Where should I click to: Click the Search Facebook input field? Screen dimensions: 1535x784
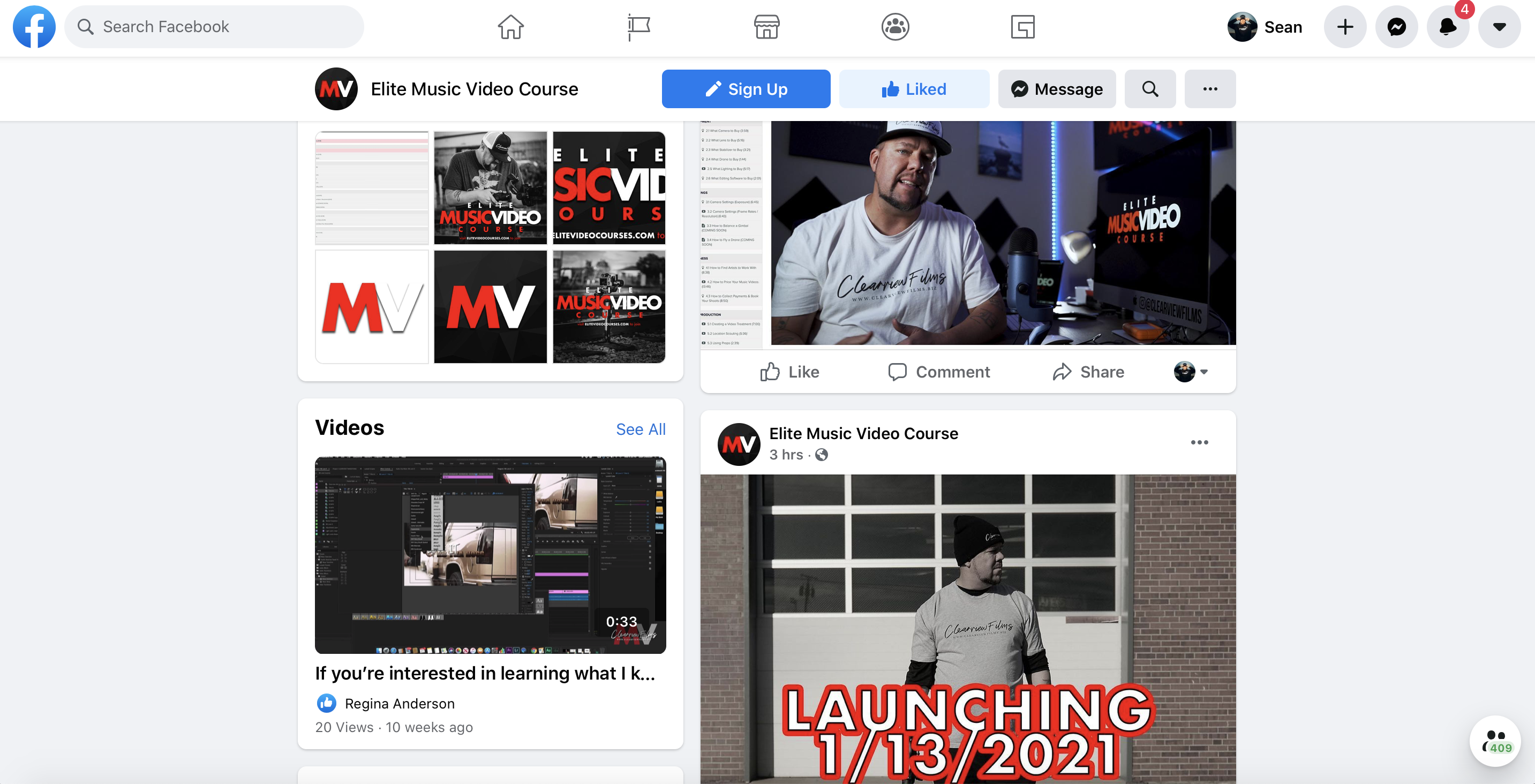[x=214, y=27]
